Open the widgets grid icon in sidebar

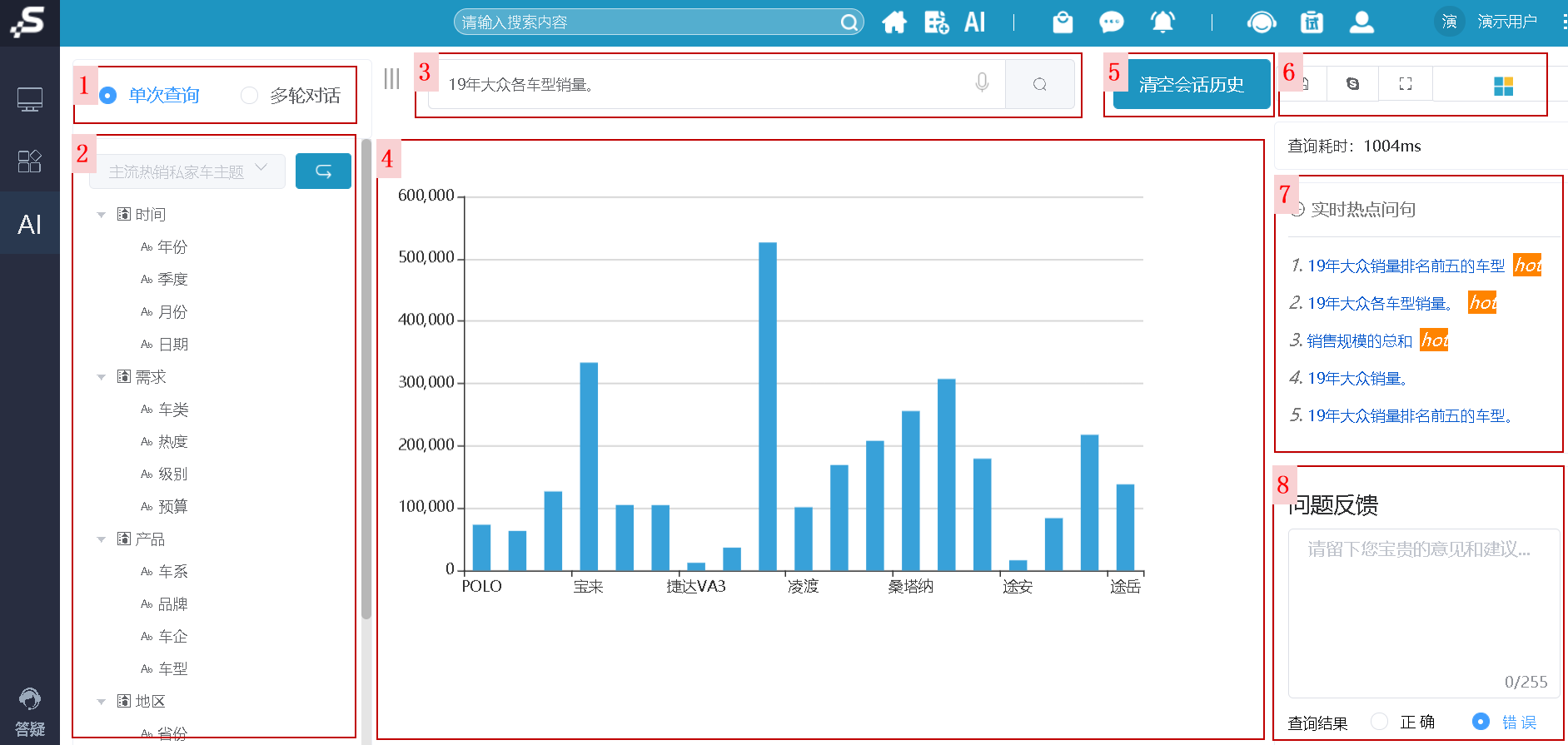(x=30, y=161)
